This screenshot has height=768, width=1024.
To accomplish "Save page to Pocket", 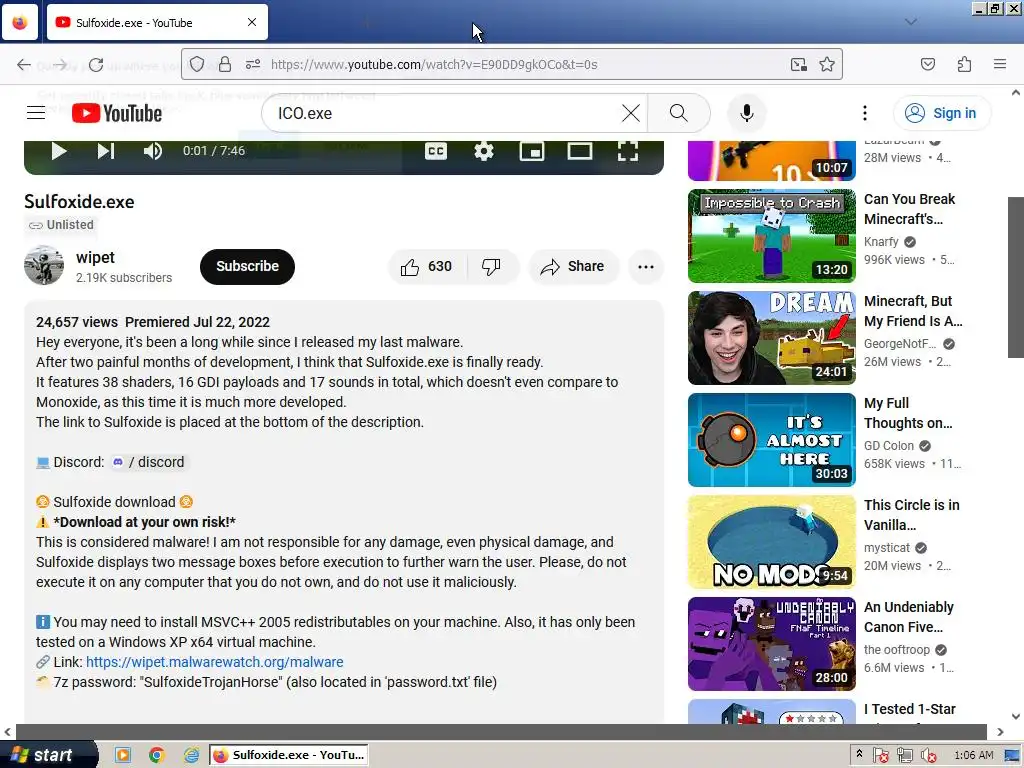I will pyautogui.click(x=927, y=64).
